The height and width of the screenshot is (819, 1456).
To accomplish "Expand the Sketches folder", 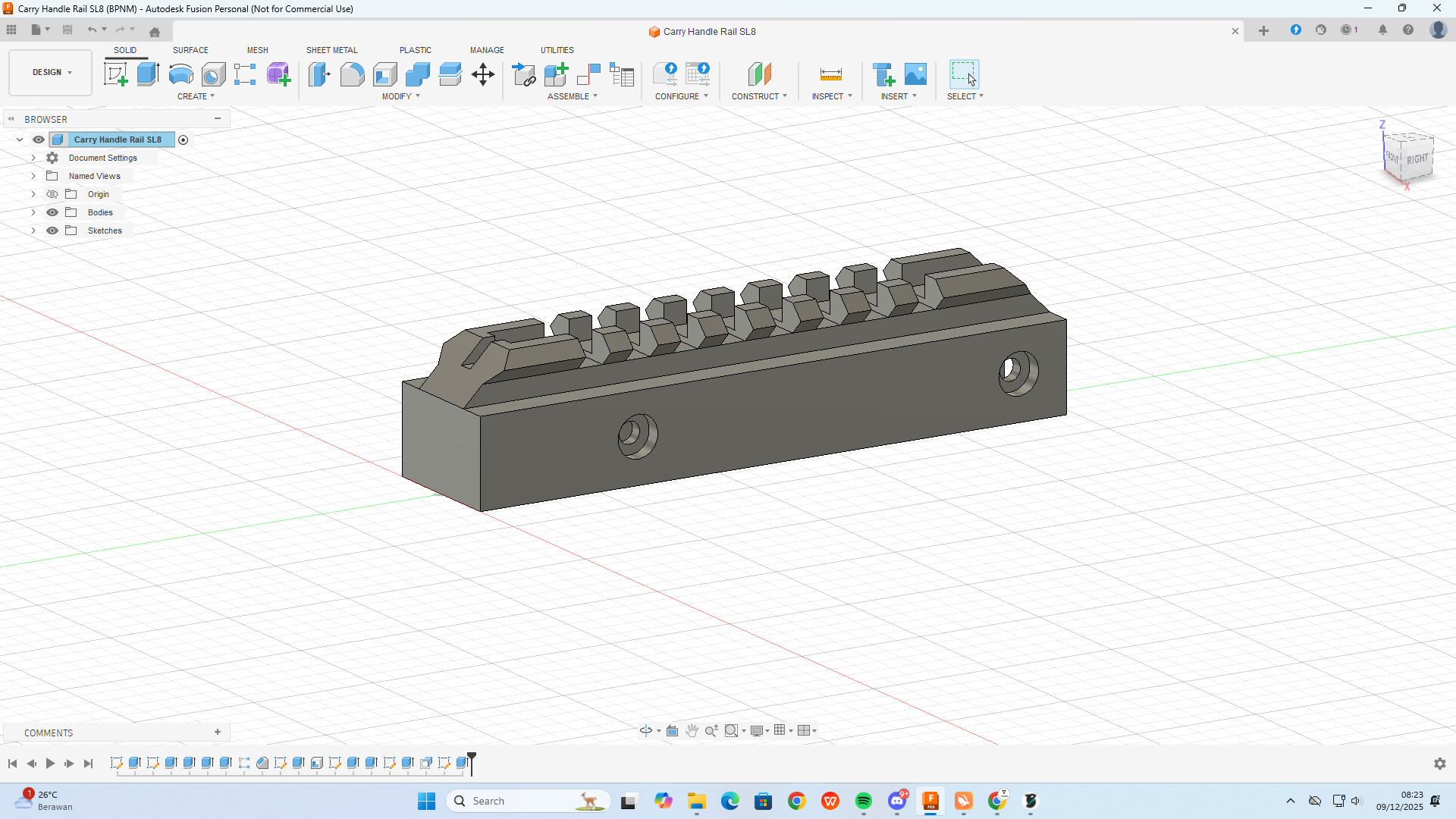I will click(x=33, y=231).
